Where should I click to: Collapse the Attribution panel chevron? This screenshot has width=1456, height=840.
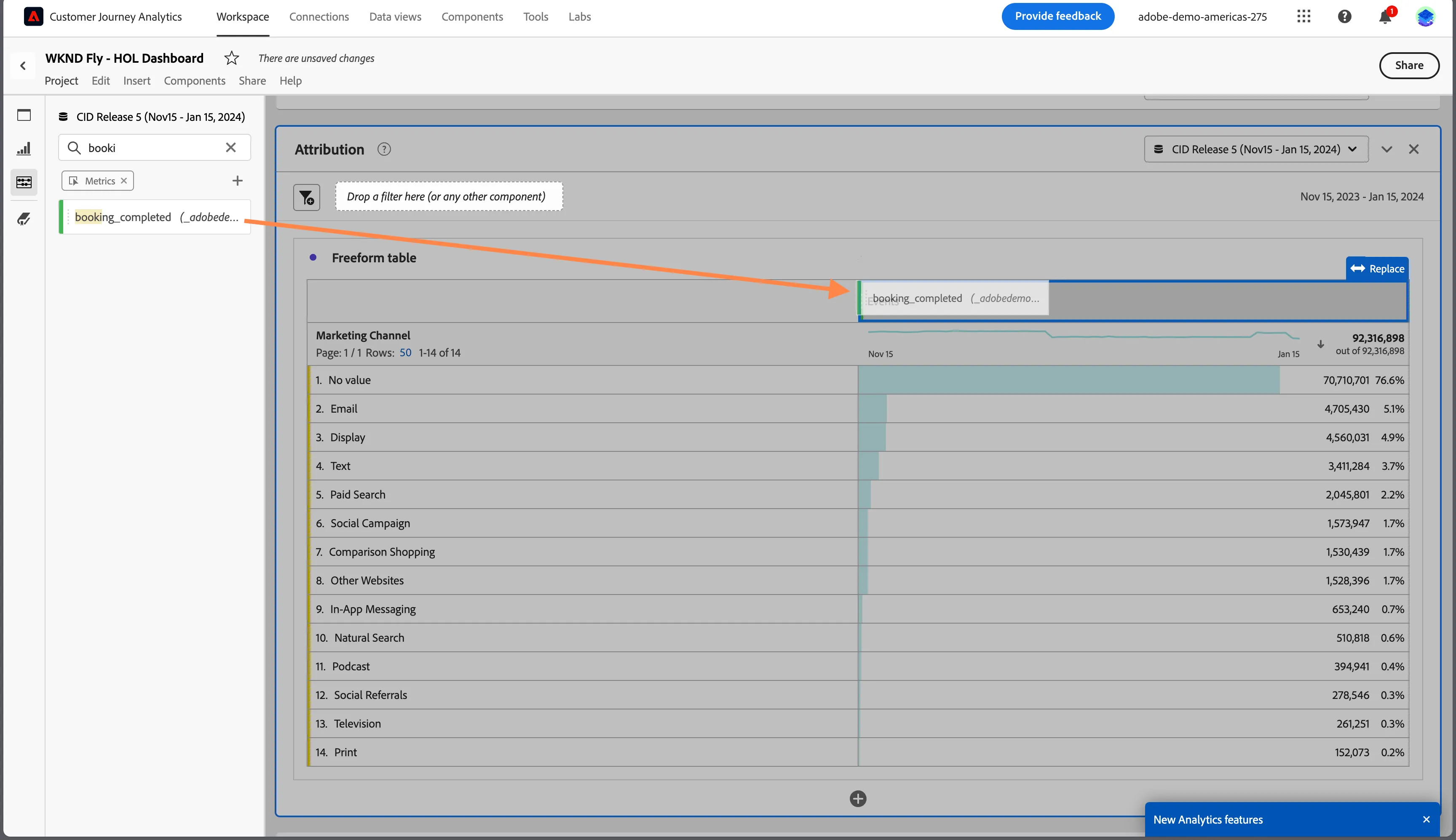1387,149
